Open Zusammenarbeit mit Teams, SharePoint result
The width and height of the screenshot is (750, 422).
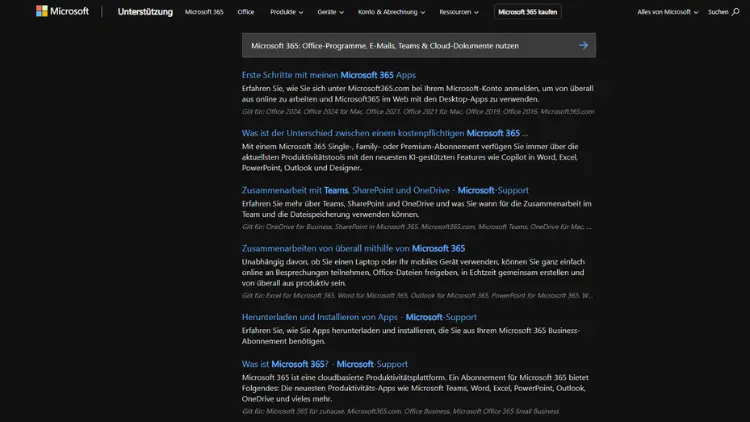coord(385,190)
